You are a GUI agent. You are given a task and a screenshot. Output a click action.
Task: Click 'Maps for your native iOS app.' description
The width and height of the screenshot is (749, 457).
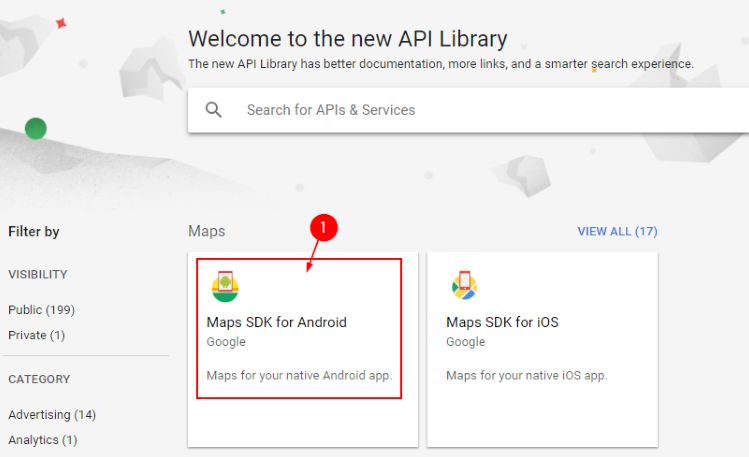pos(526,375)
